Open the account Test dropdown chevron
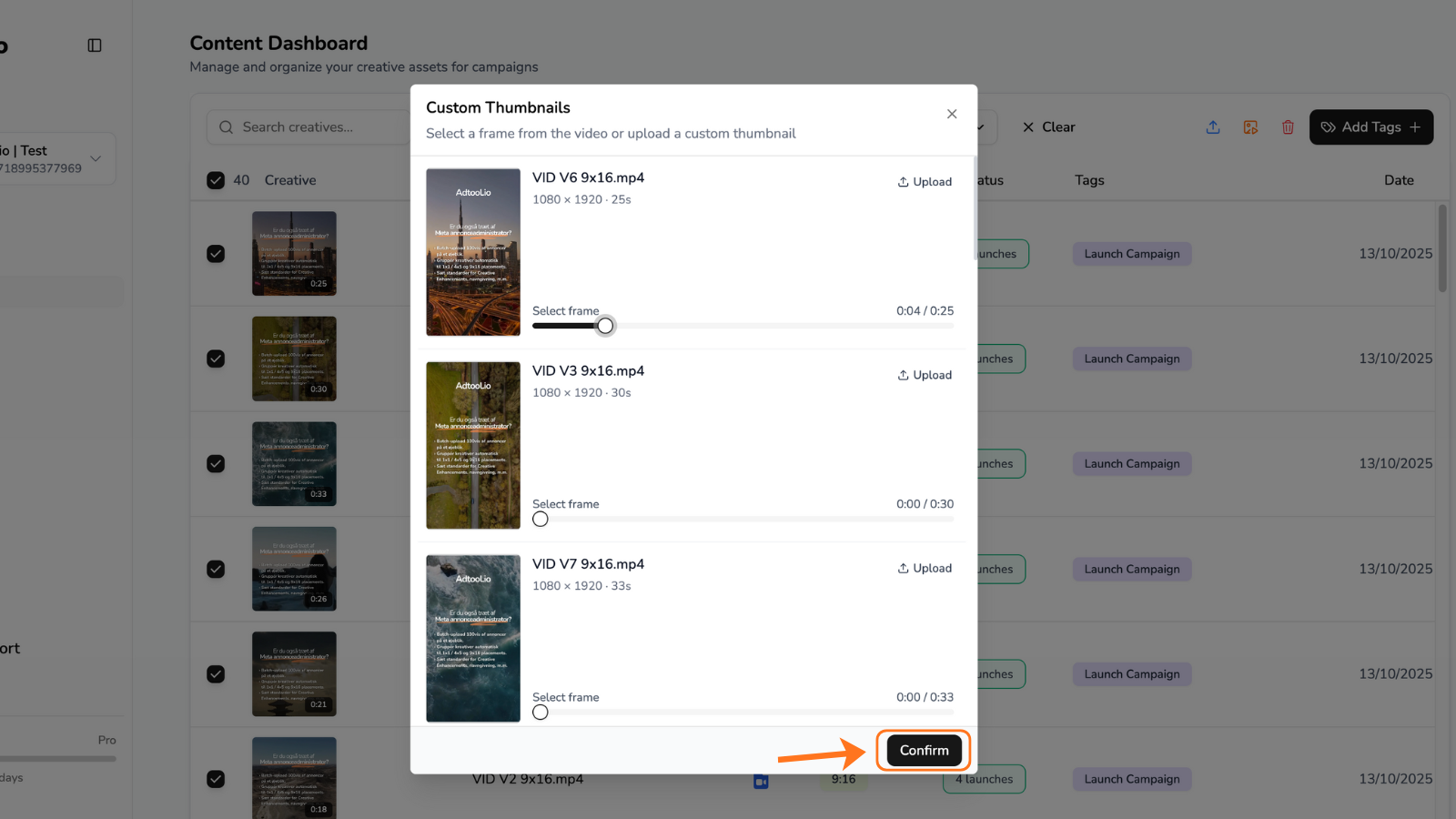This screenshot has height=819, width=1456. click(x=96, y=159)
